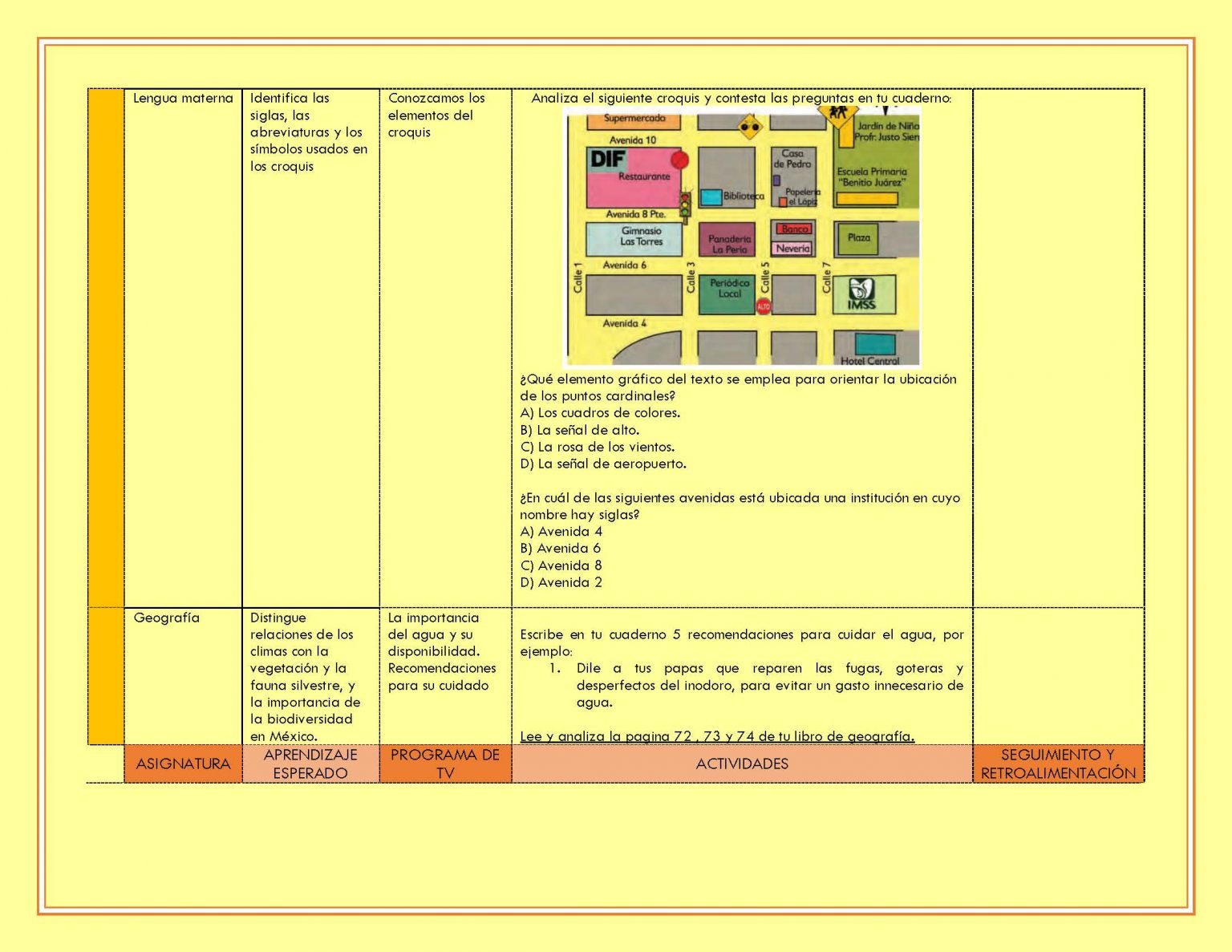
Task: Click the PROGRAMA DE TV header cell
Action: (444, 764)
